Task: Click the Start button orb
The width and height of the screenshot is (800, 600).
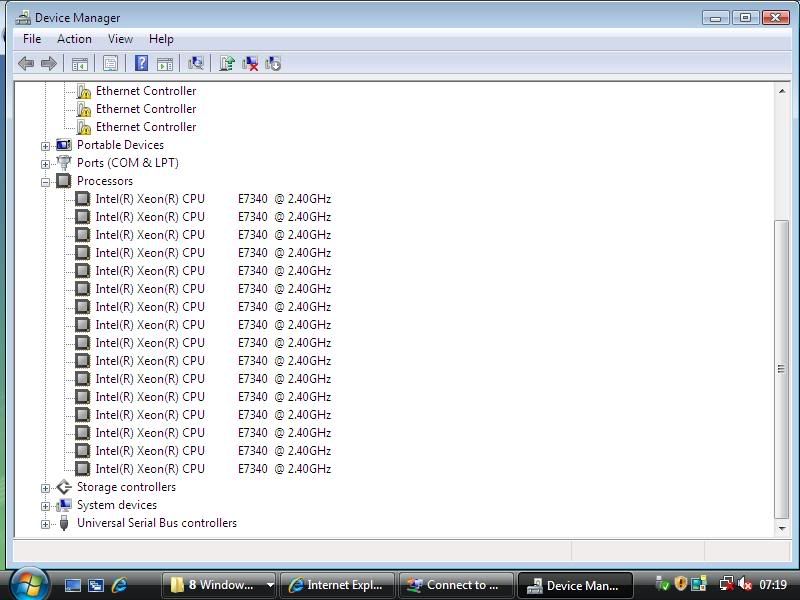Action: point(29,583)
